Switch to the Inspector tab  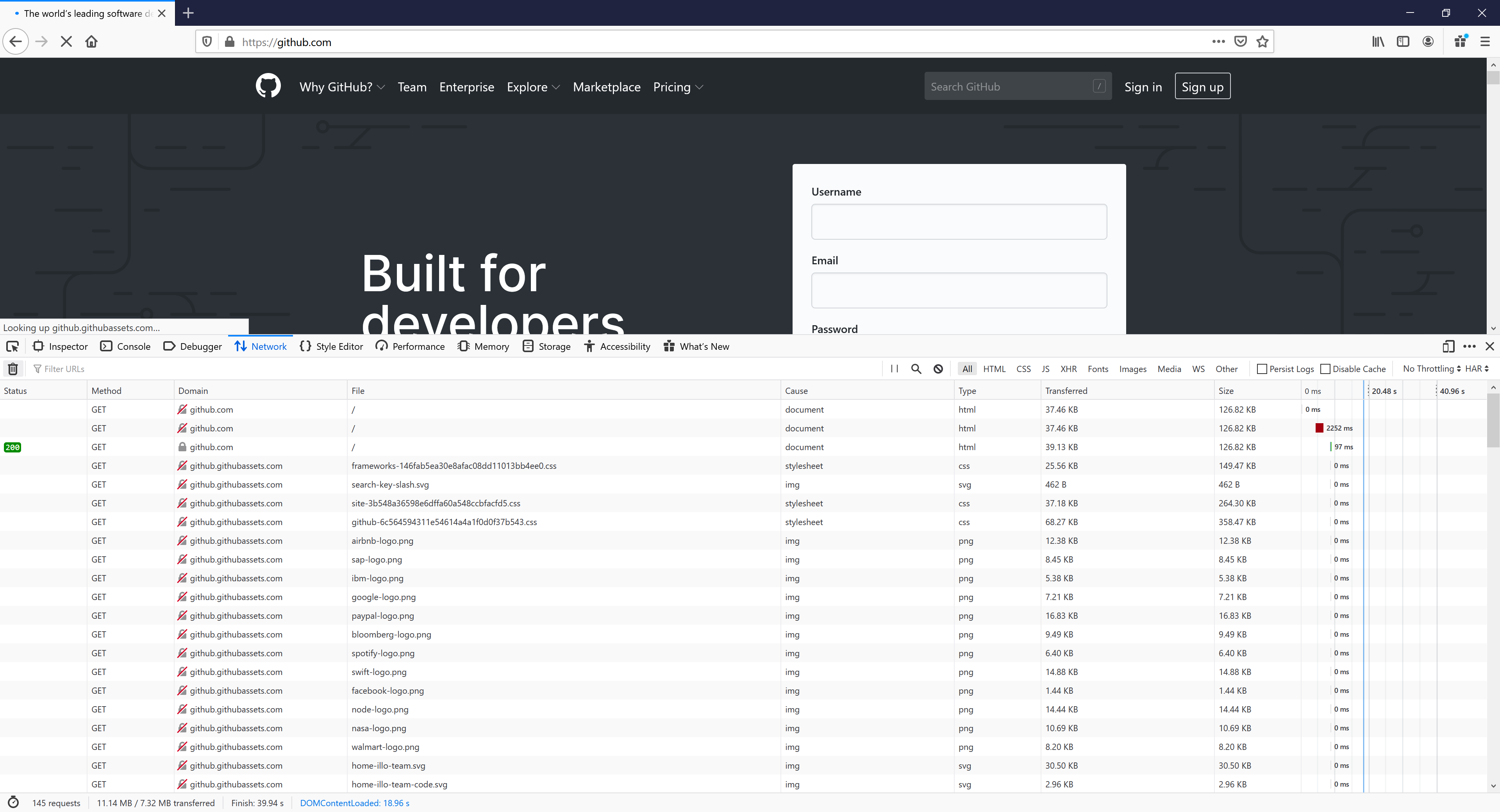click(x=60, y=347)
